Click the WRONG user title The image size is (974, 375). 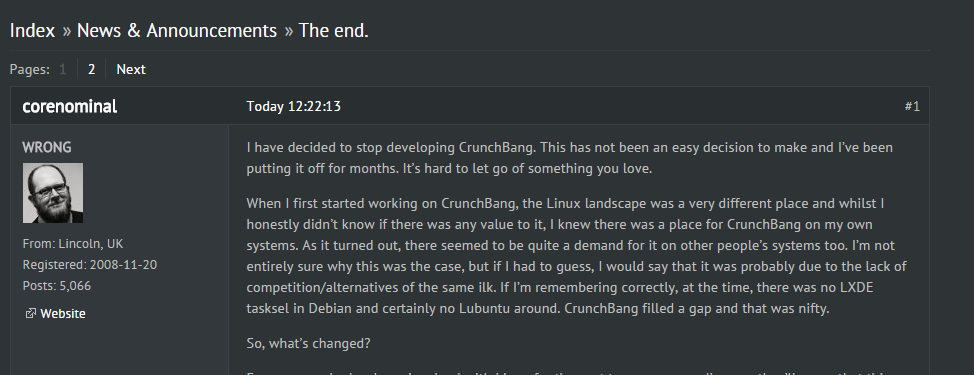click(47, 148)
